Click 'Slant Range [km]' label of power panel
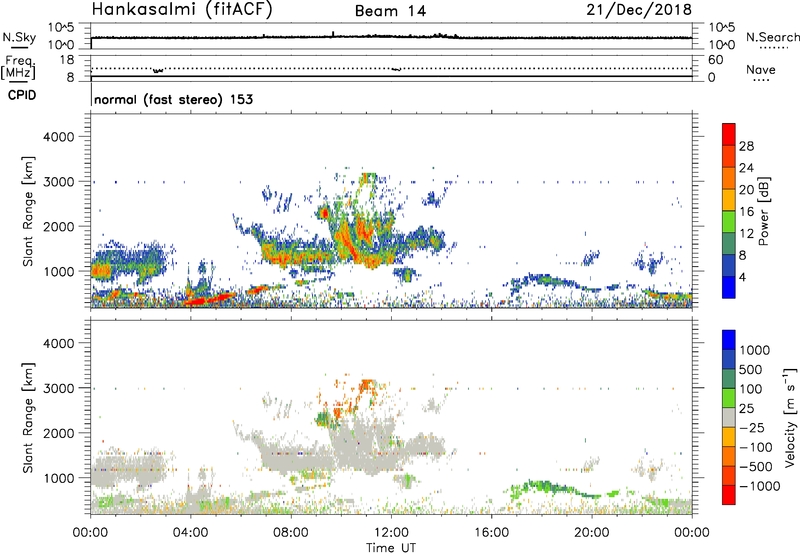800x554 pixels. point(28,211)
